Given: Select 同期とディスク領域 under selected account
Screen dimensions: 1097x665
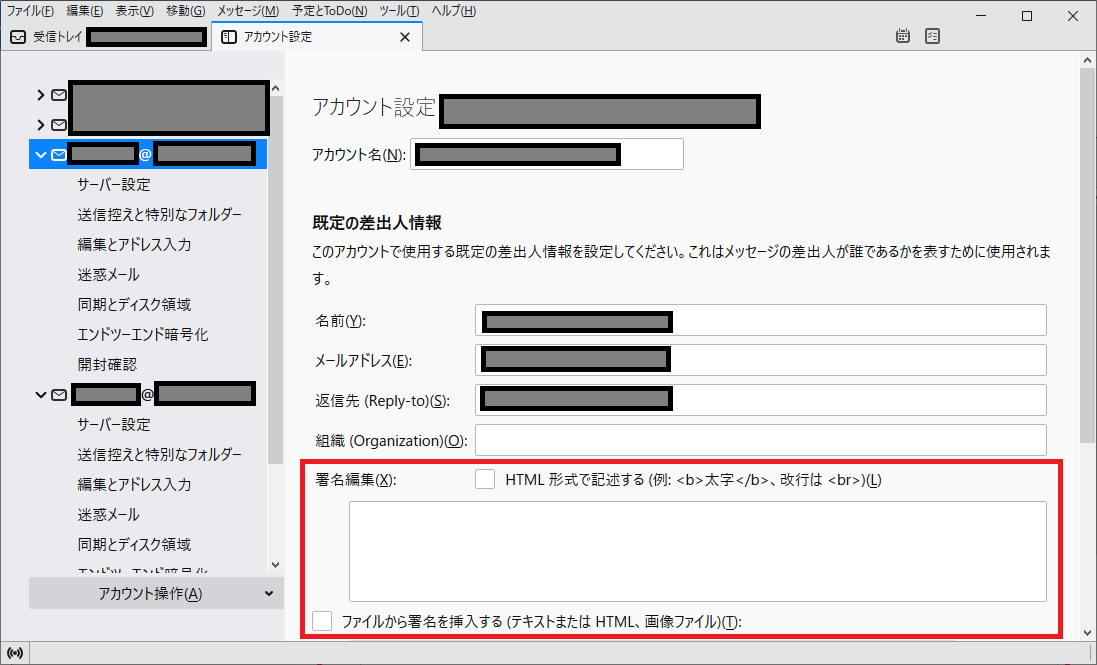Looking at the screenshot, I should [134, 305].
